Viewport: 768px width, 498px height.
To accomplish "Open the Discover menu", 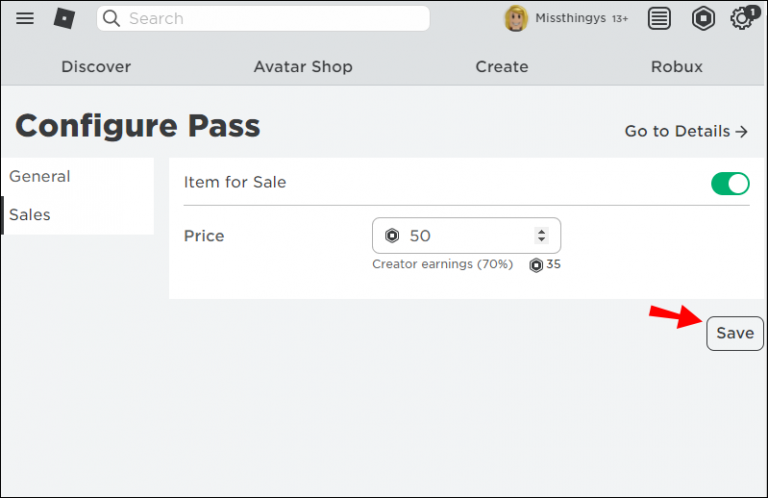I will [96, 67].
